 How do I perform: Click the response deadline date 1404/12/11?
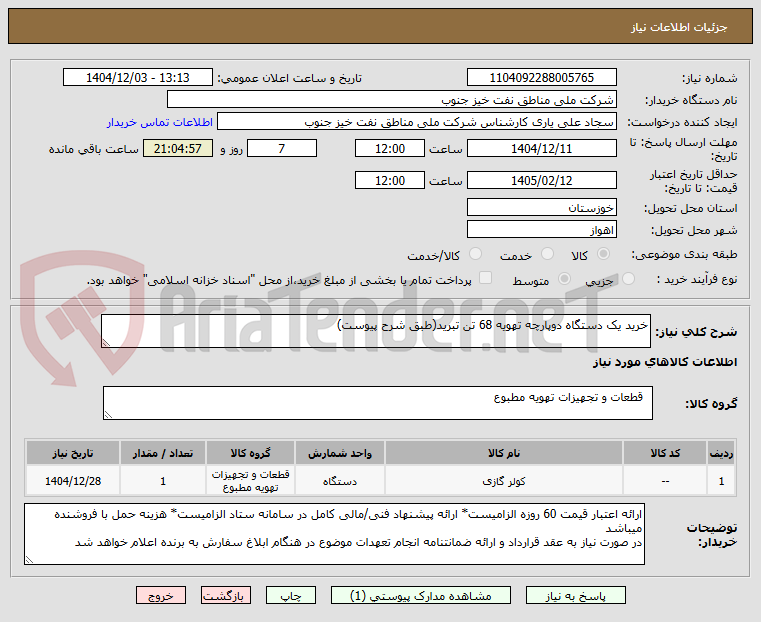(x=542, y=148)
